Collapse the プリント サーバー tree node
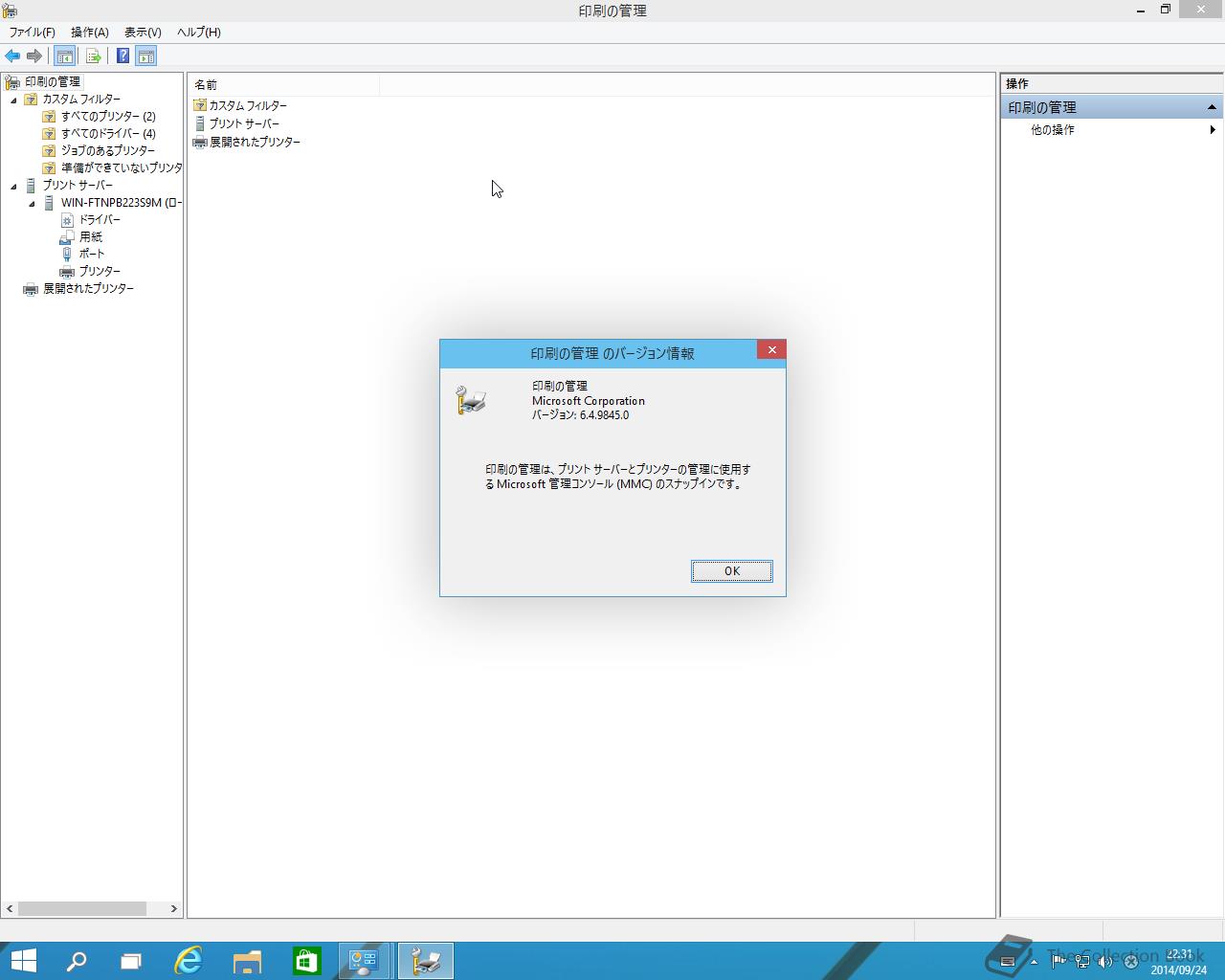Viewport: 1225px width, 980px height. (x=13, y=187)
